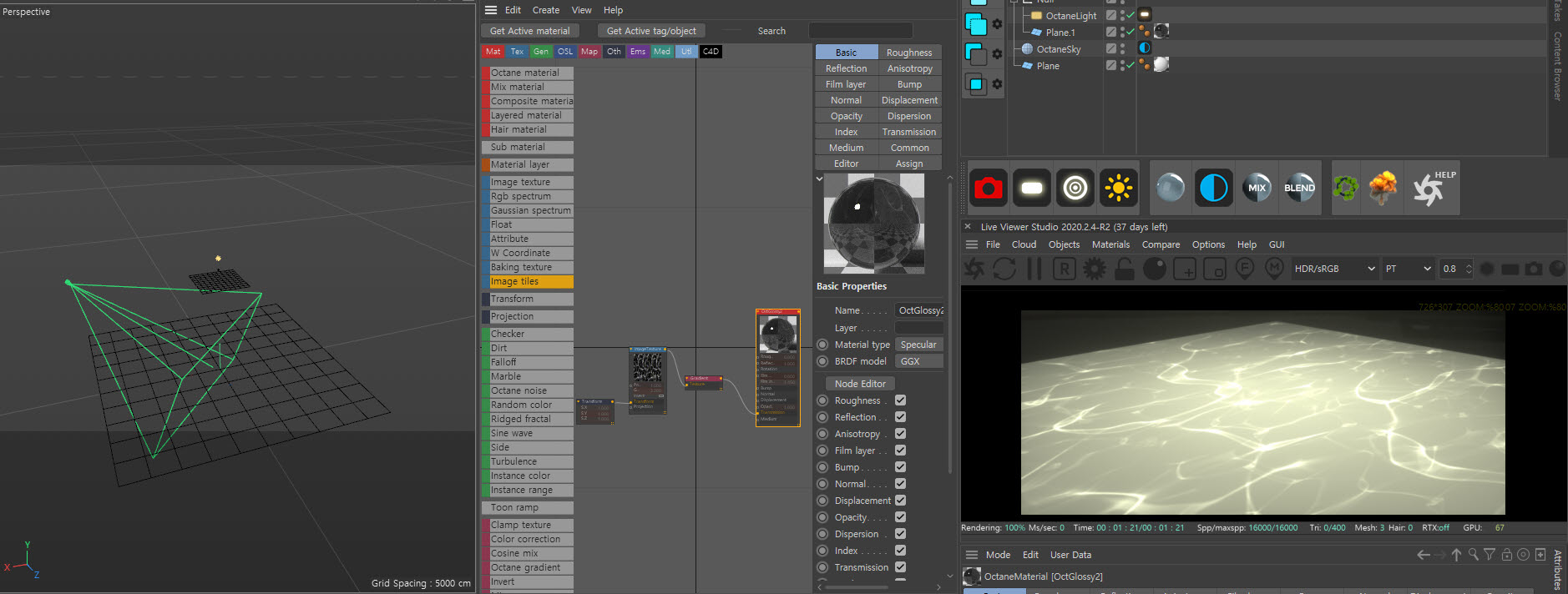The height and width of the screenshot is (594, 1568).
Task: Collapse the material preview arrow in node editor
Action: (819, 179)
